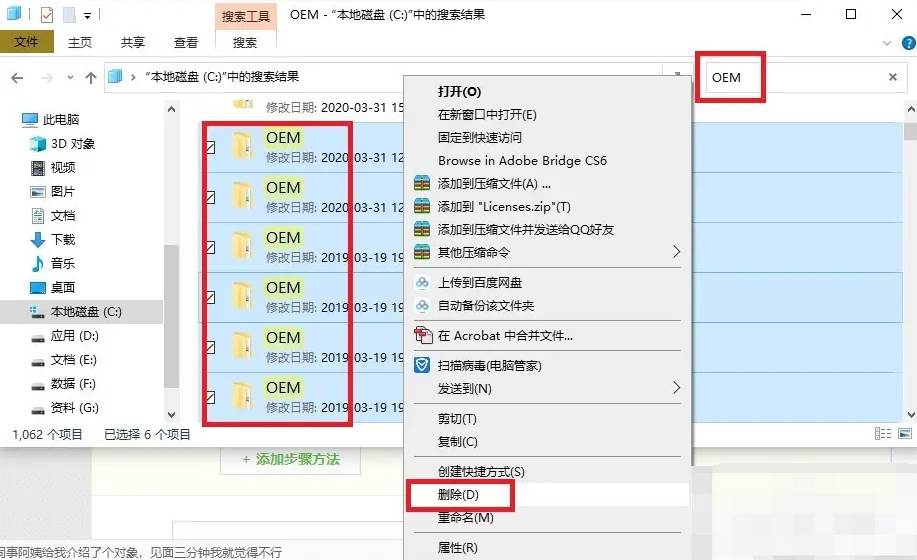Switch to the 共享 ribbon tab
Image resolution: width=917 pixels, height=560 pixels.
click(133, 42)
